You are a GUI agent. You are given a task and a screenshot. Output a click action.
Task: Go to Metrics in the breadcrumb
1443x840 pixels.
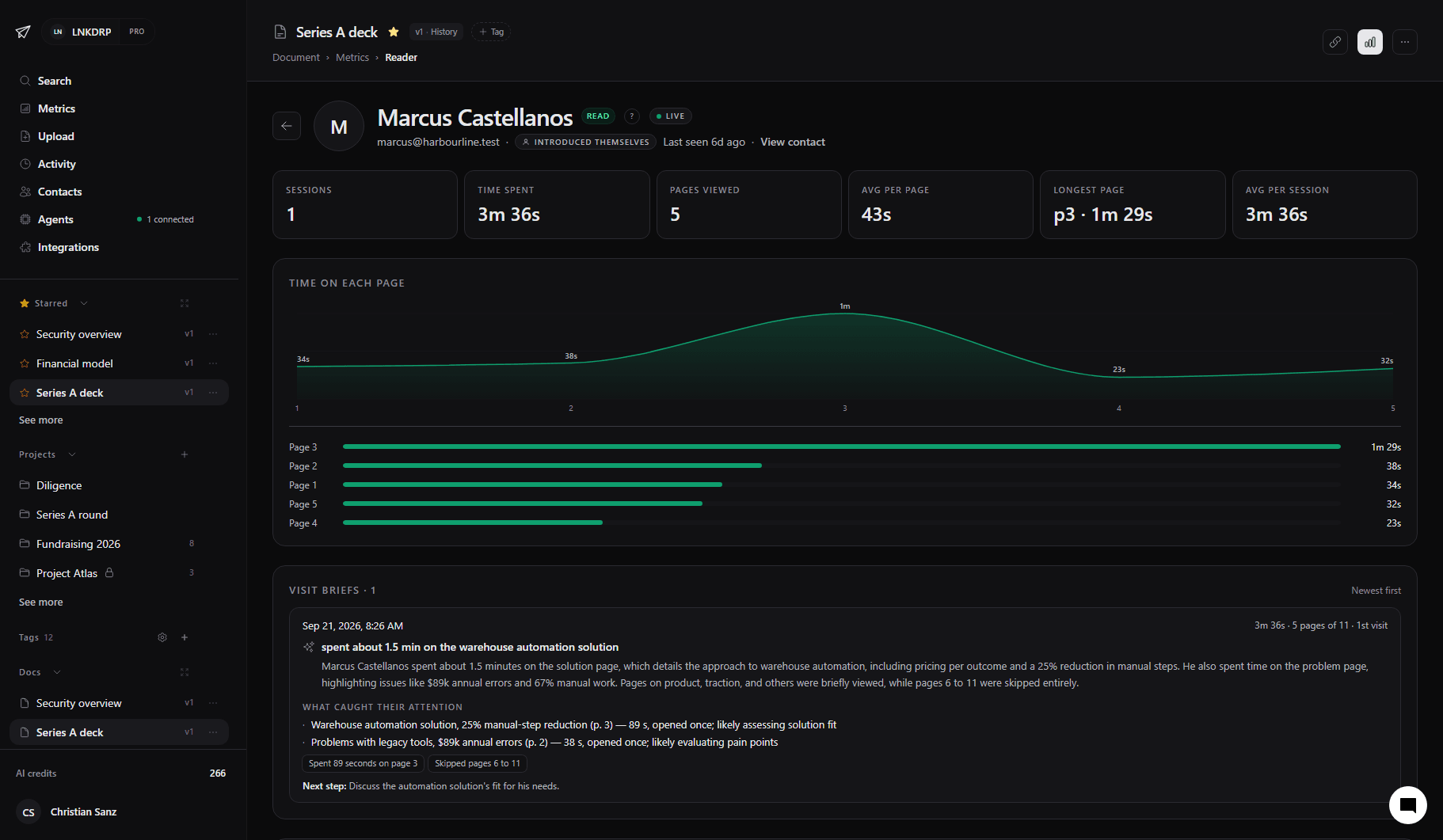(x=352, y=58)
